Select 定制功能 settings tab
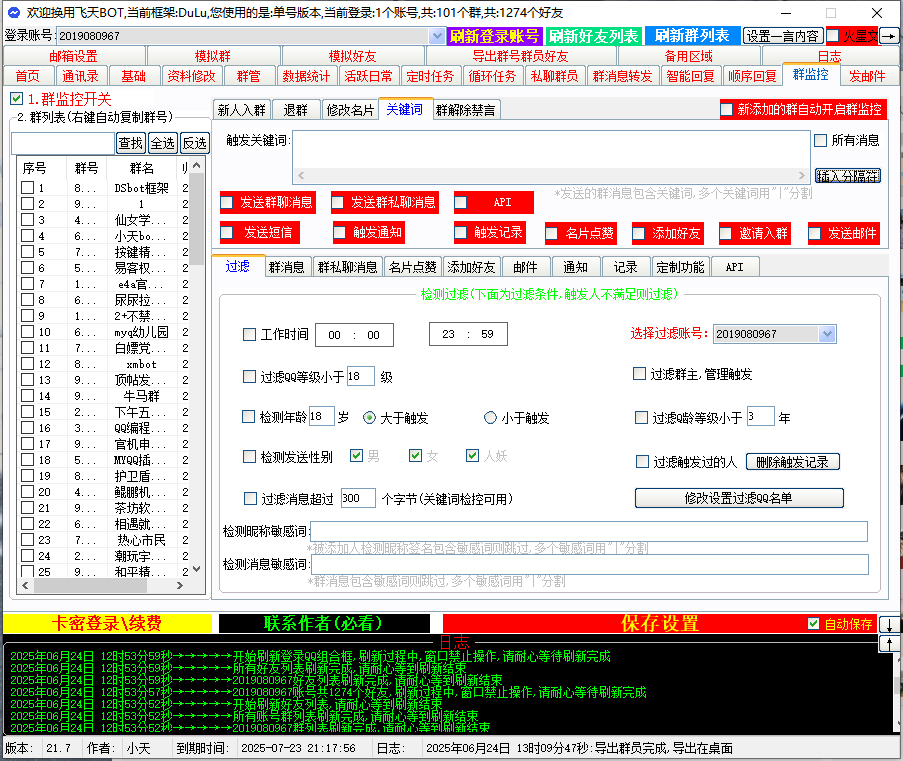The image size is (903, 761). 680,267
